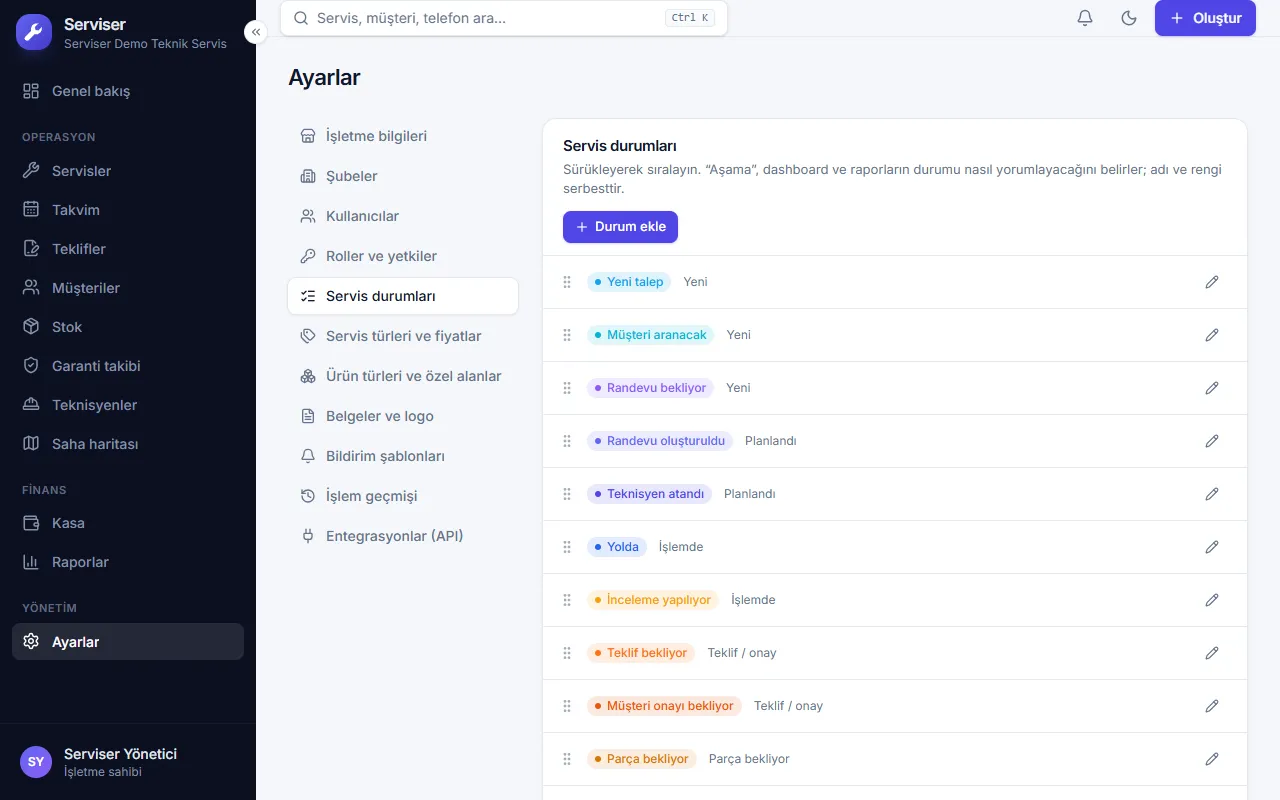
Task: Select İşletme bilgileri settings tab
Action: click(x=403, y=136)
